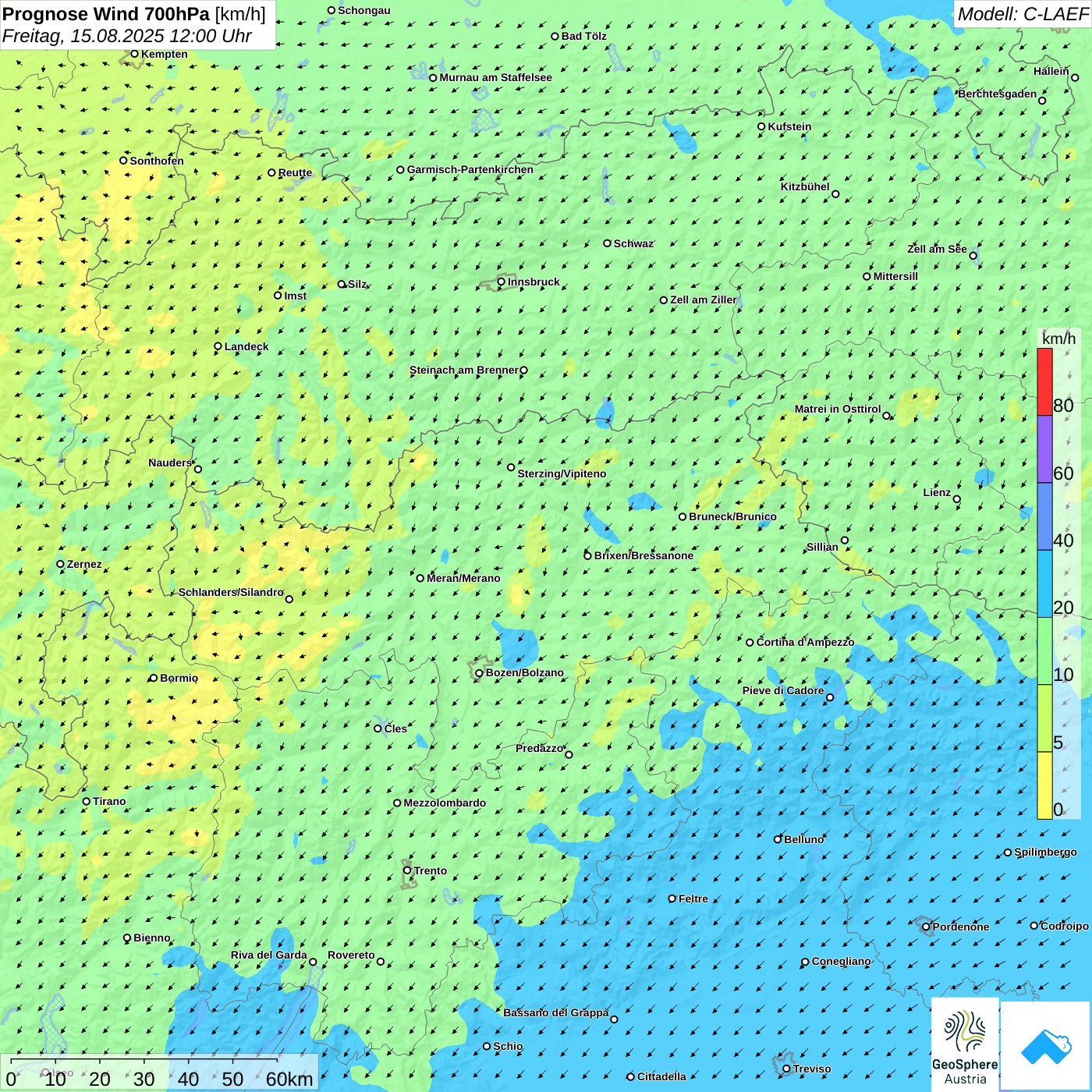The height and width of the screenshot is (1092, 1092).
Task: Click the forecast date 'Freitag, 15.08.2025 12:00 Uhr'
Action: [x=127, y=36]
